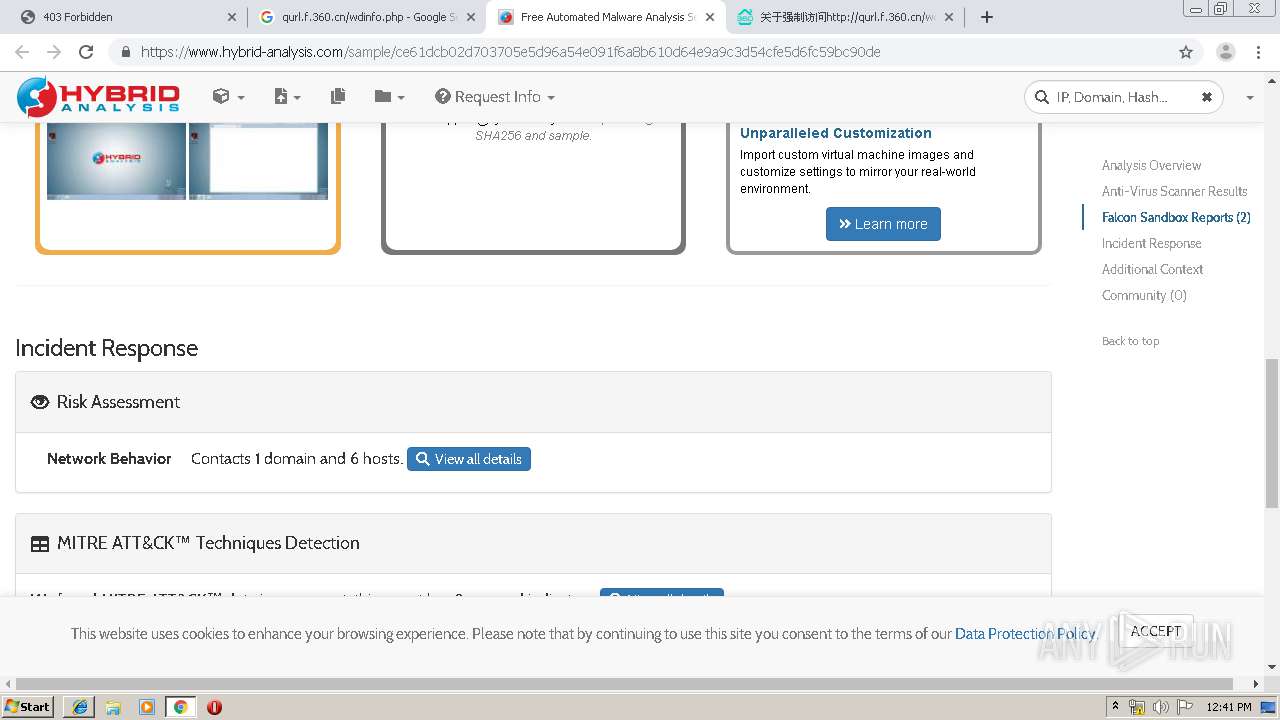1280x720 pixels.
Task: Click the Risk Assessment heading
Action: coord(118,402)
